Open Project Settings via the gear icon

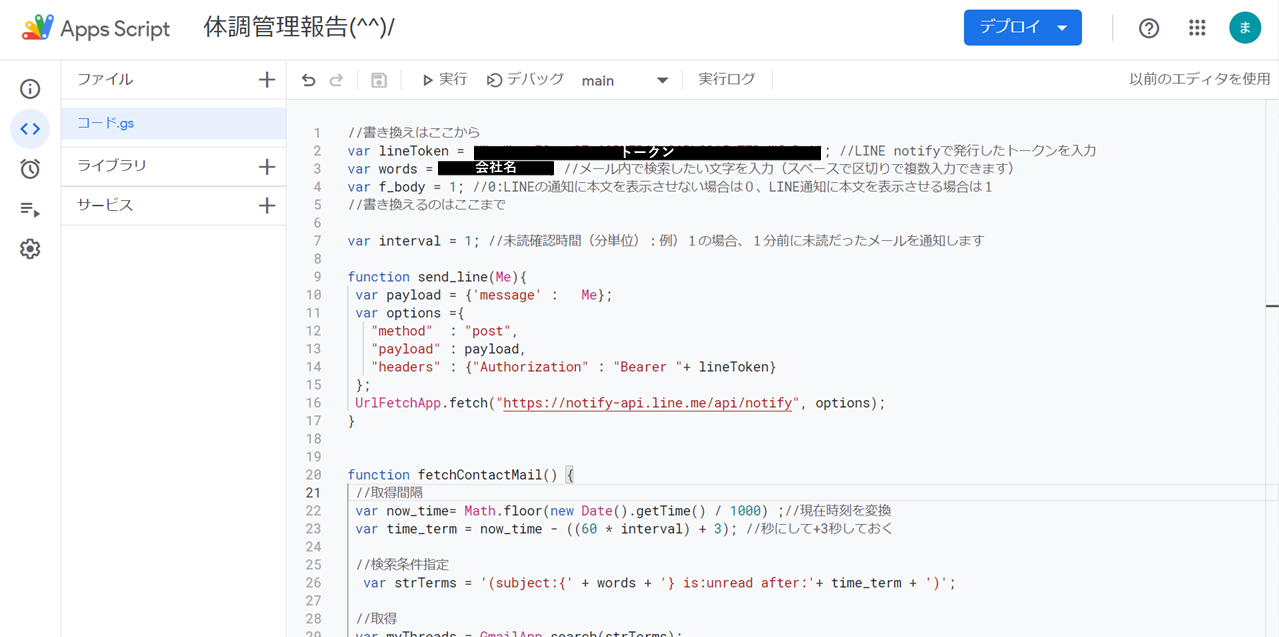(x=30, y=249)
